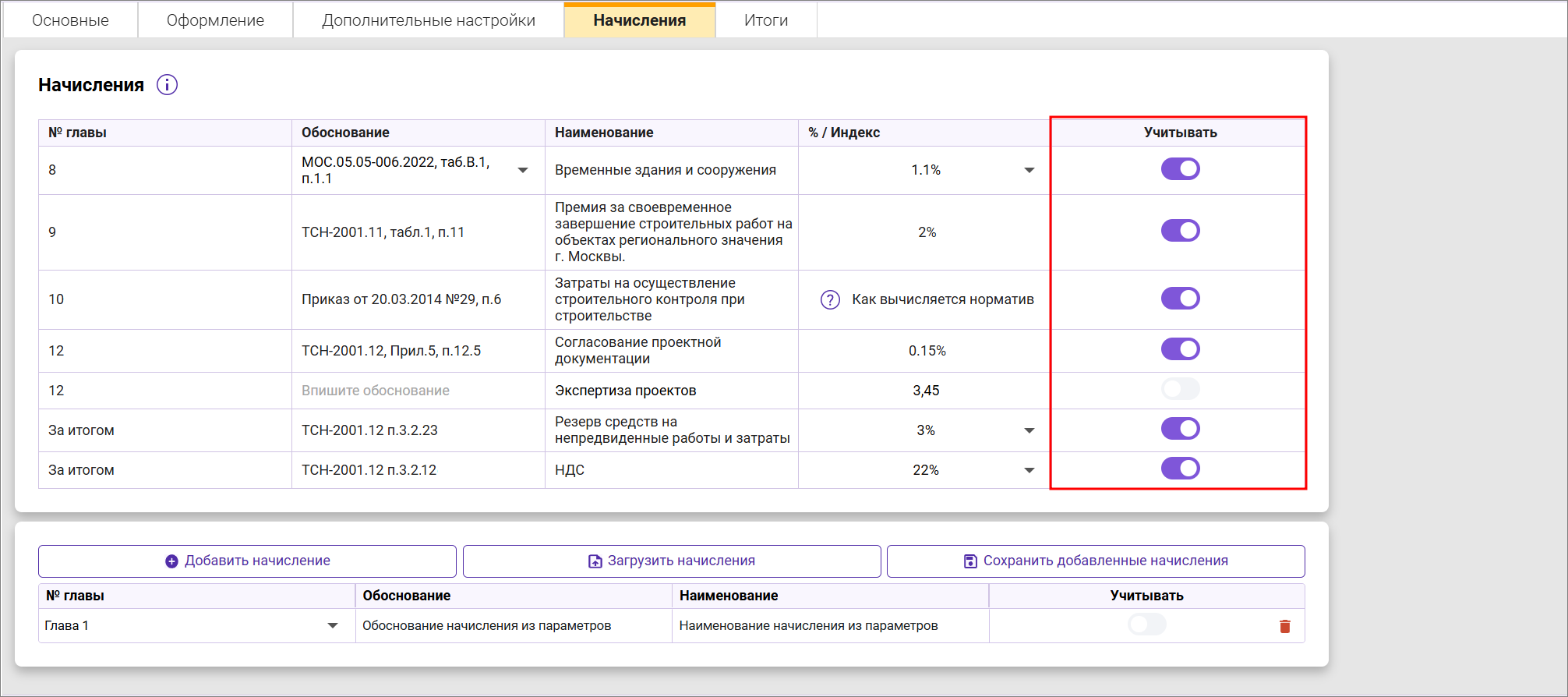This screenshot has height=697, width=1568.
Task: Click the Впишите обоснование input field
Action: pos(376,391)
